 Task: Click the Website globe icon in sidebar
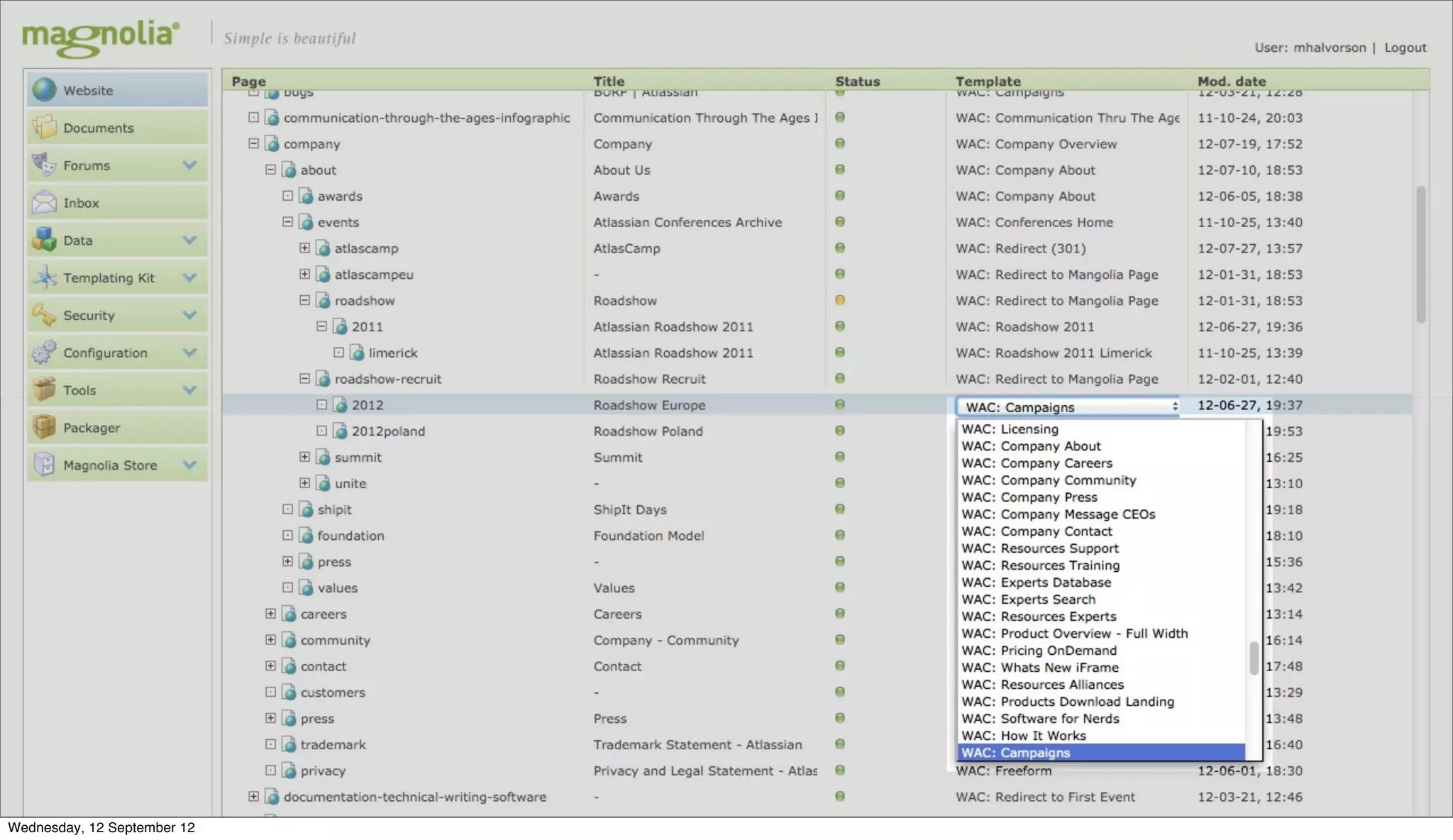point(44,90)
